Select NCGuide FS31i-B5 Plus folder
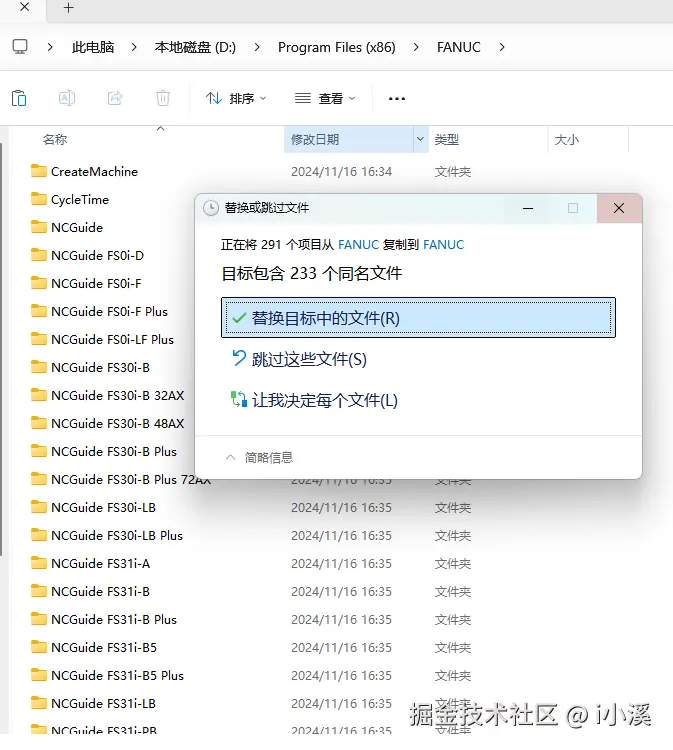 pyautogui.click(x=107, y=675)
